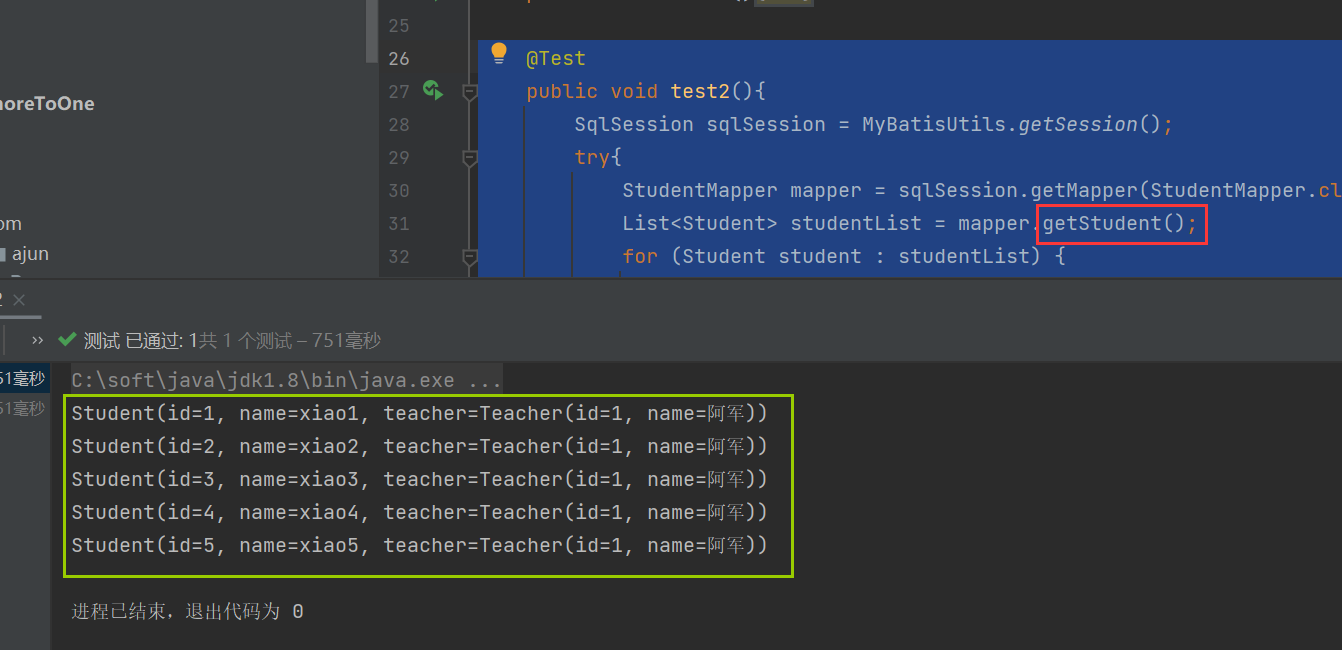Select first test result in tree

(22, 378)
